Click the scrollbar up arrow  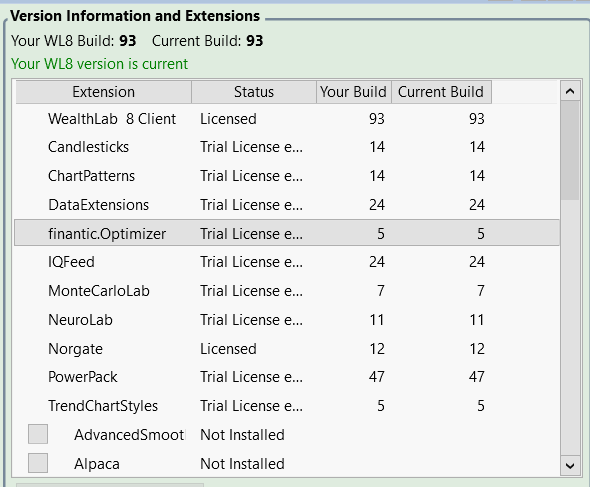[x=570, y=91]
